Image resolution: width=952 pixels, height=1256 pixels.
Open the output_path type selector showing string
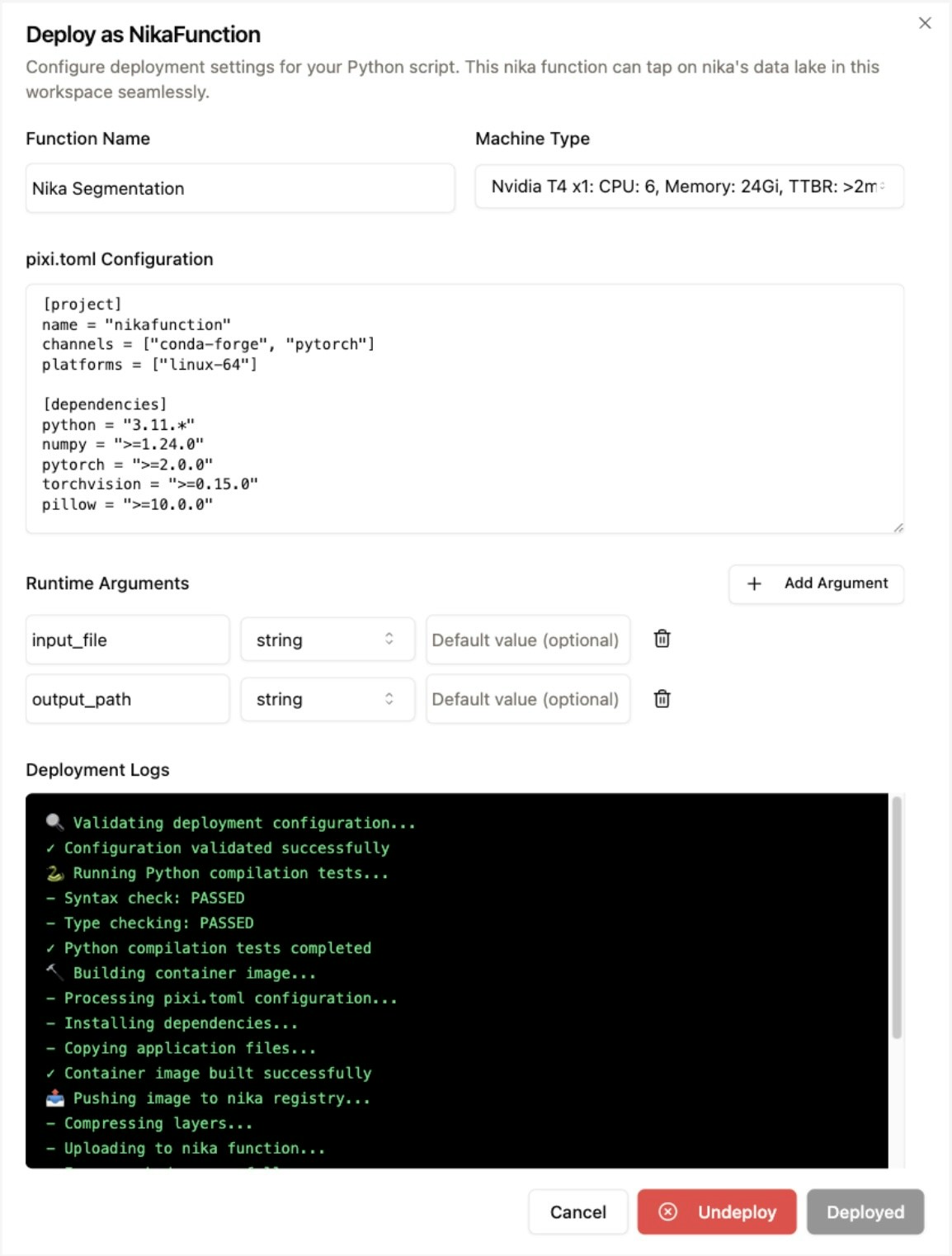tap(327, 699)
